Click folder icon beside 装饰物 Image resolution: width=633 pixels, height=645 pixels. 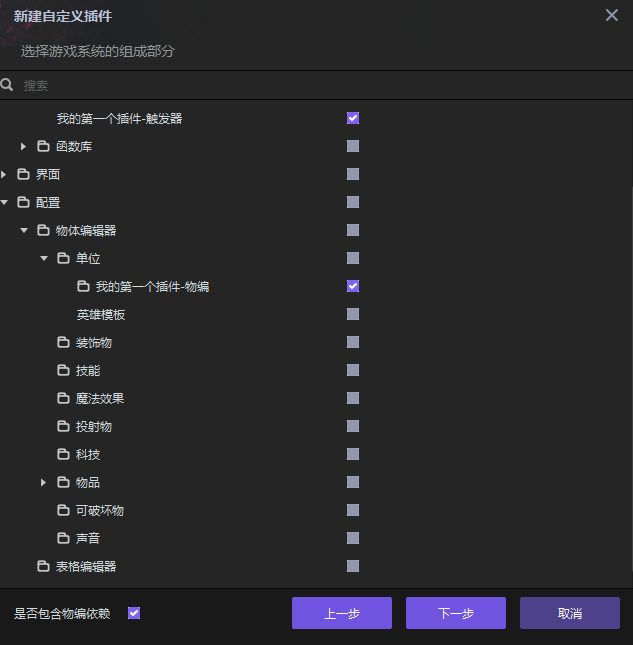(x=63, y=343)
